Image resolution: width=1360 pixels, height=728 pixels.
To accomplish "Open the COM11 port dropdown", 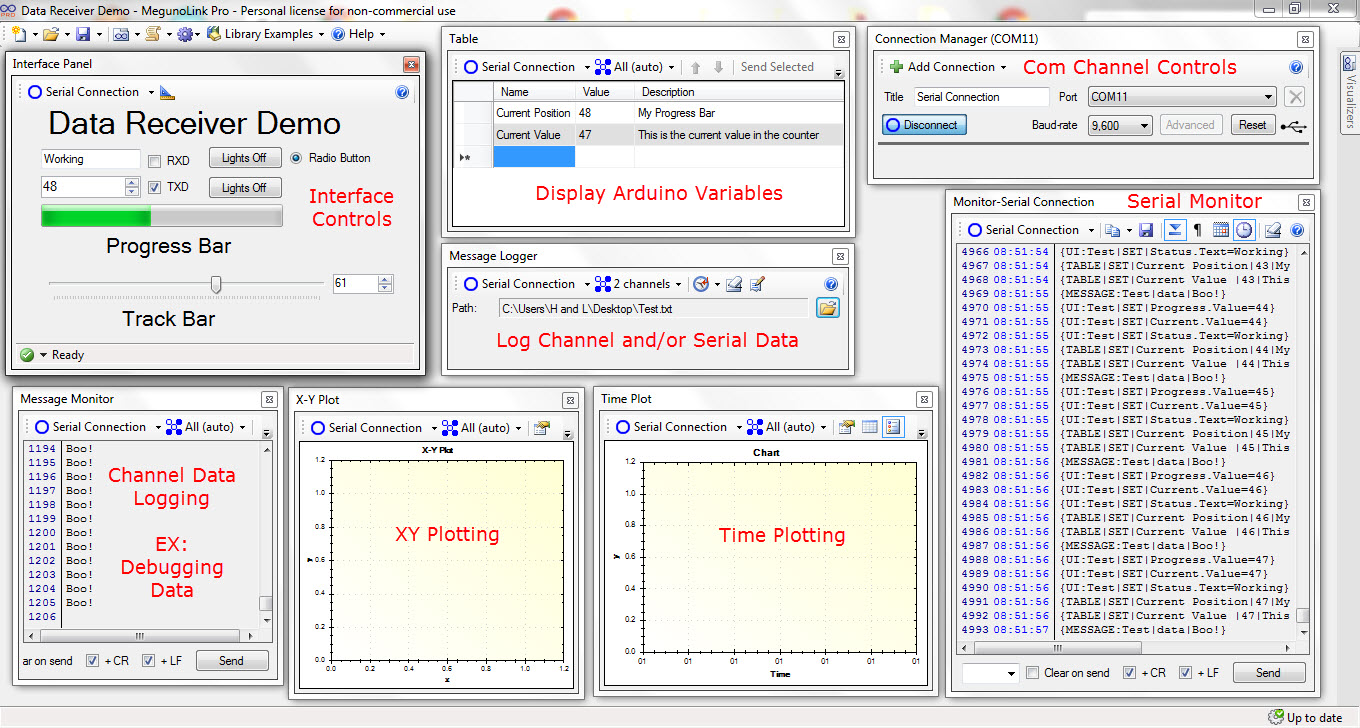I will click(x=1269, y=97).
